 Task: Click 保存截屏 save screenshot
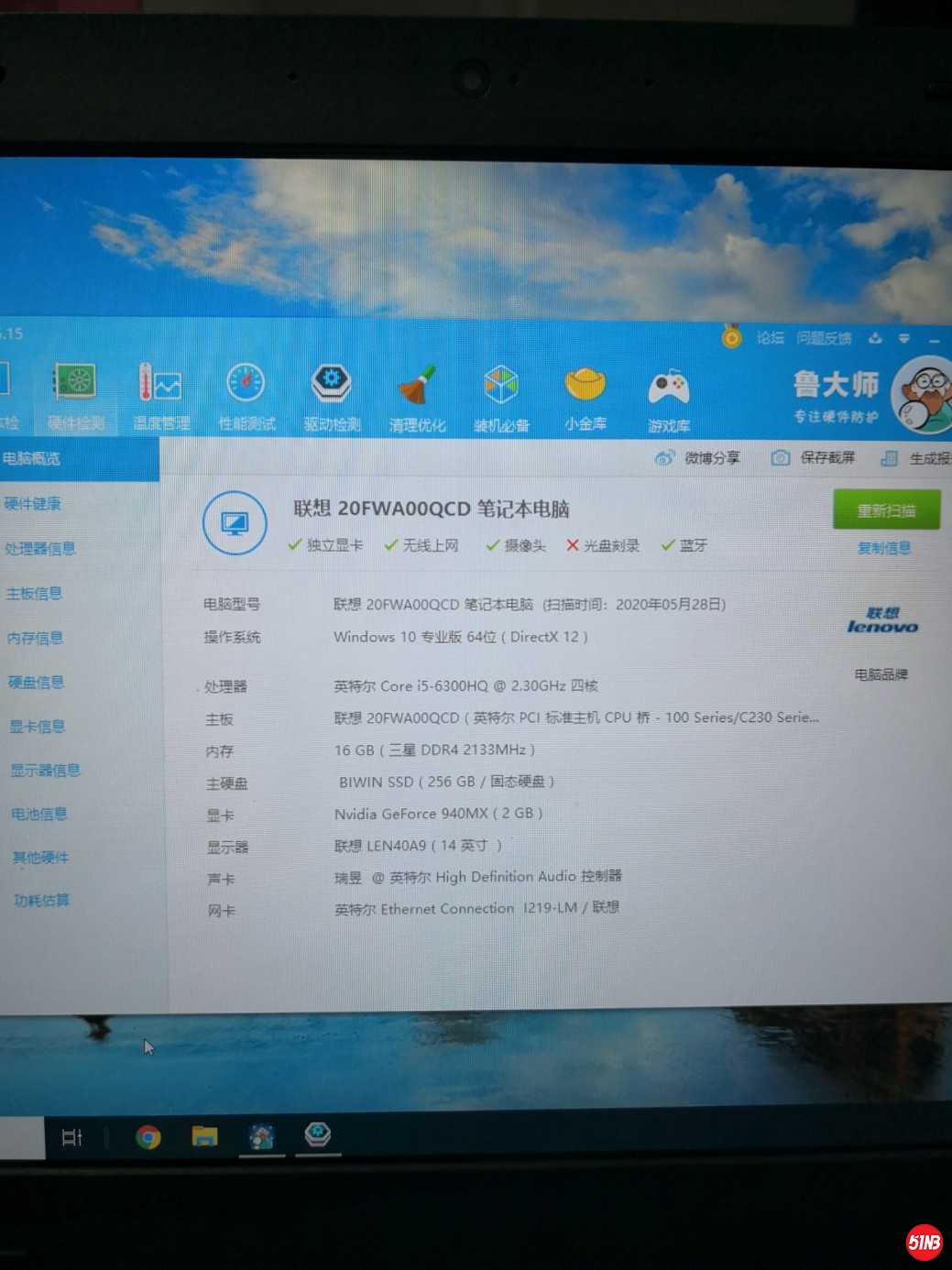(814, 457)
